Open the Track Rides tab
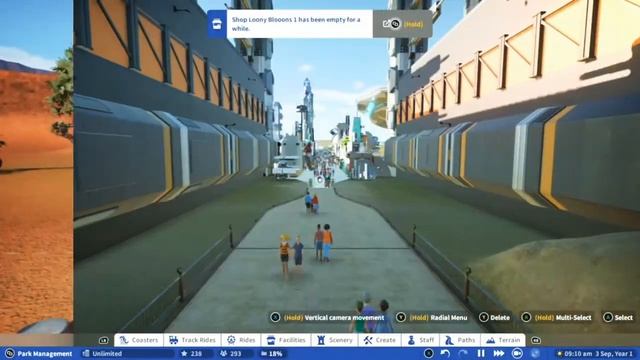 click(192, 340)
